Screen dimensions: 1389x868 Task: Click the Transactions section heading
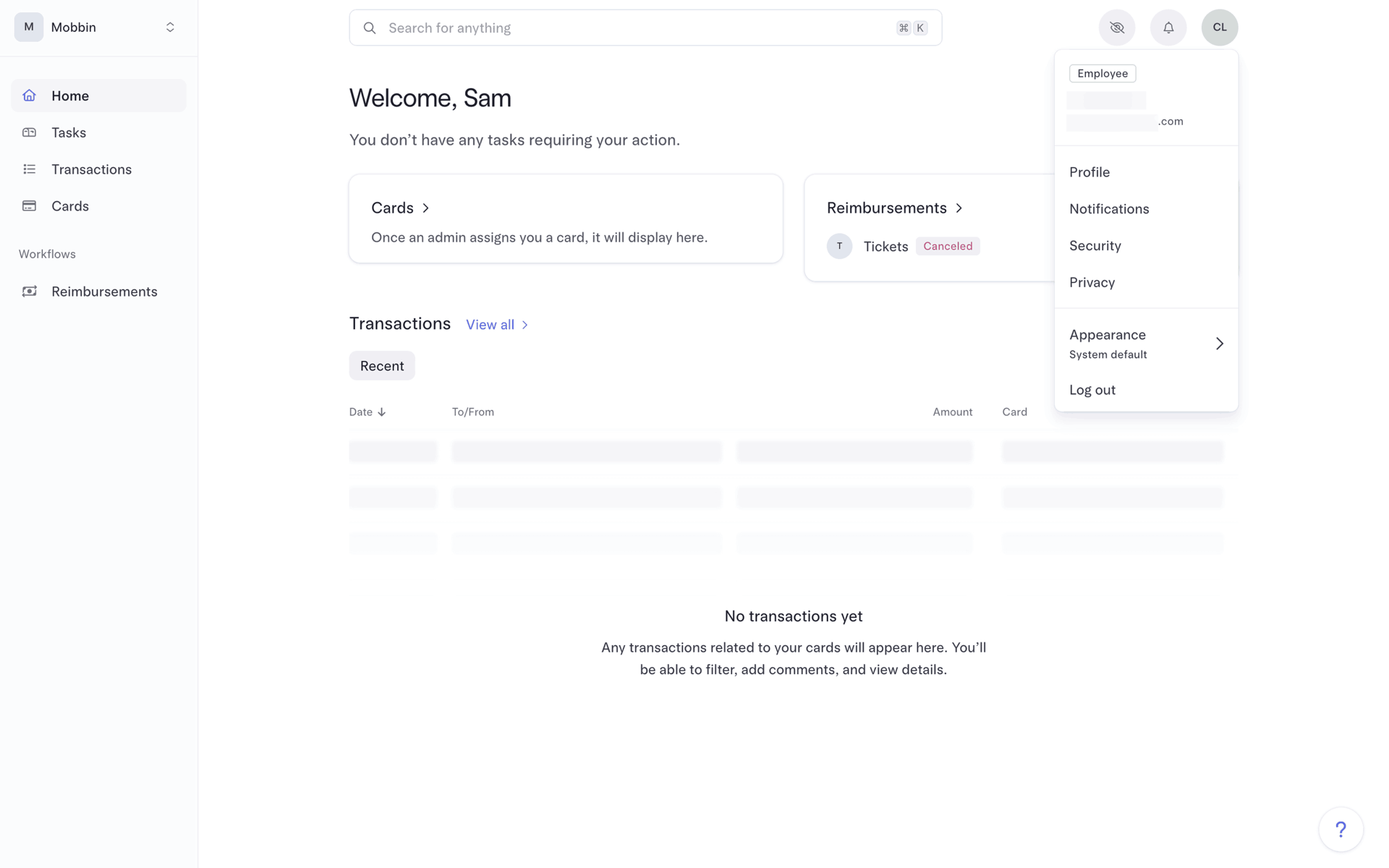400,324
